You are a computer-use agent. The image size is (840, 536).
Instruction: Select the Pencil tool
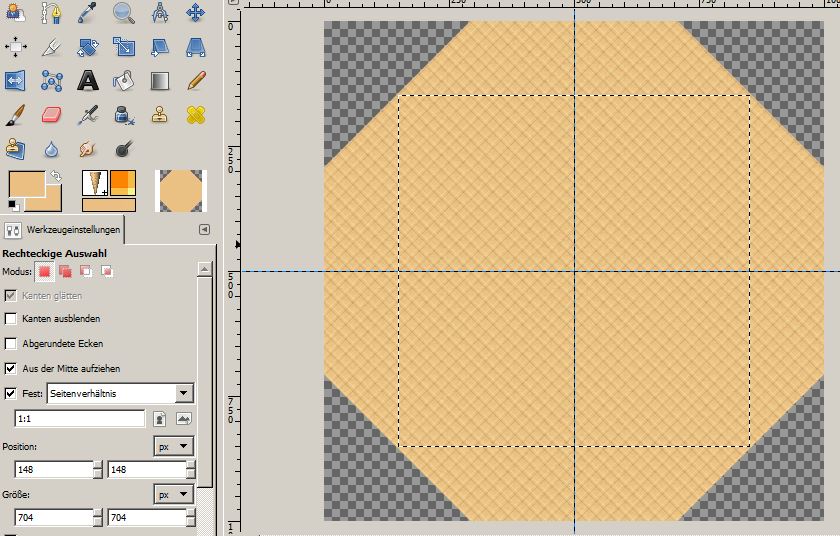click(x=196, y=81)
